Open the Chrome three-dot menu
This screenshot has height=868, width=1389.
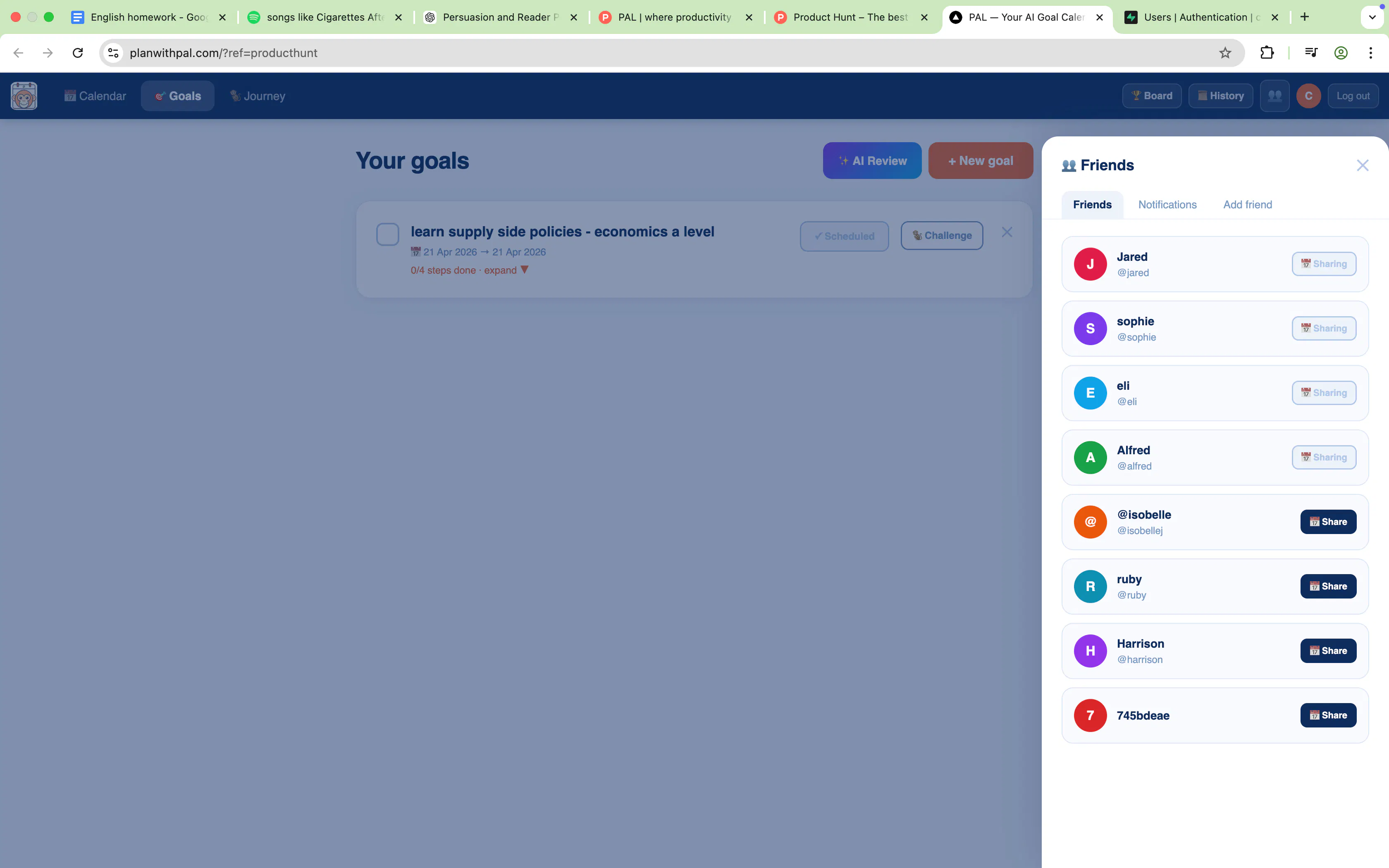coord(1371,53)
